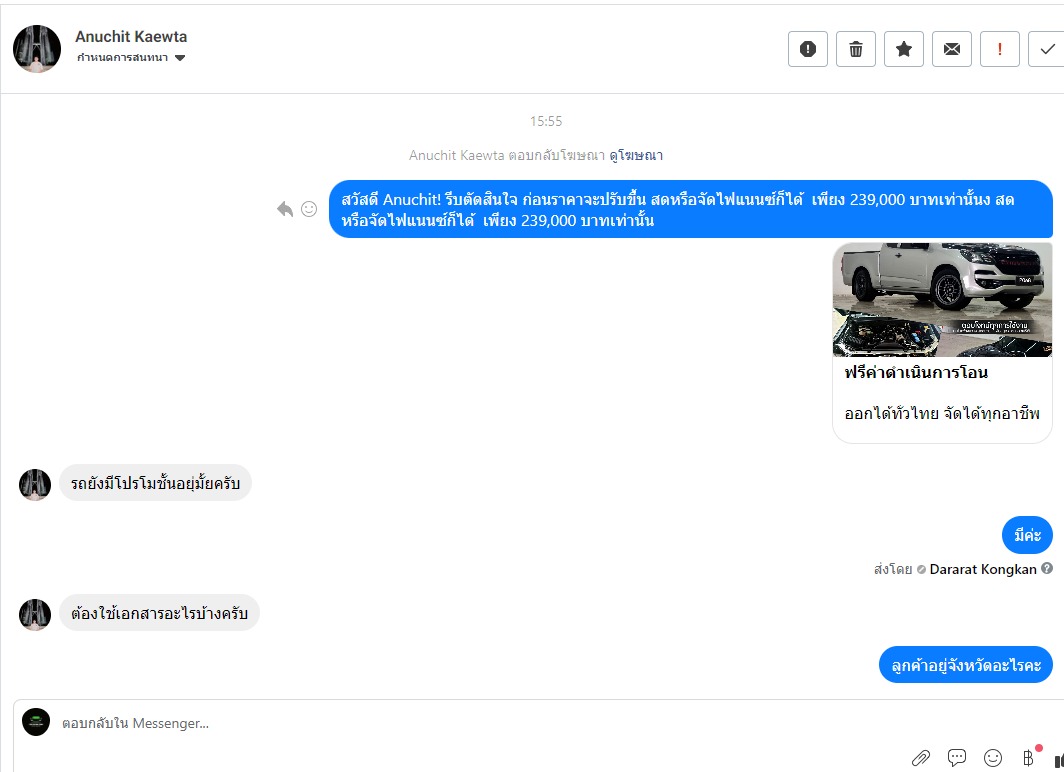The width and height of the screenshot is (1064, 772).
Task: Open emoji picker in reply box
Action: [x=993, y=757]
